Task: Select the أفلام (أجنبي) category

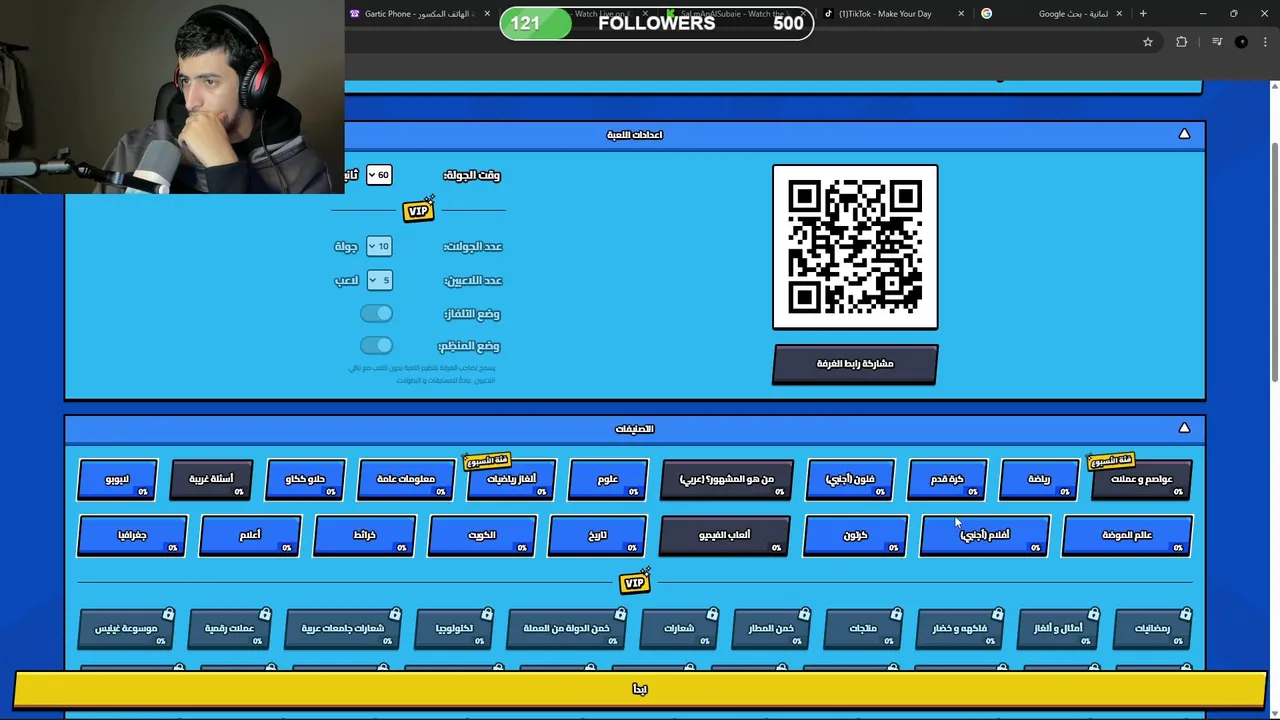Action: point(986,535)
